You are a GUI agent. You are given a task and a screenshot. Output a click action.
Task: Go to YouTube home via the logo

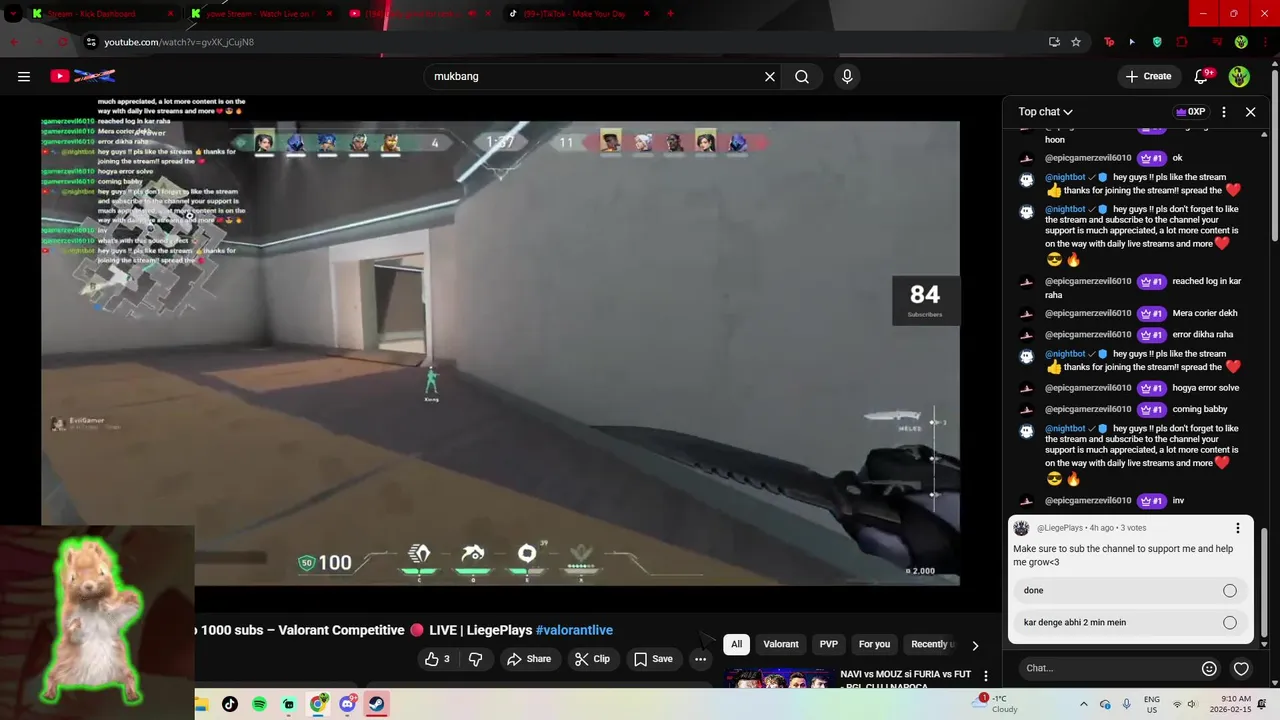coord(83,76)
